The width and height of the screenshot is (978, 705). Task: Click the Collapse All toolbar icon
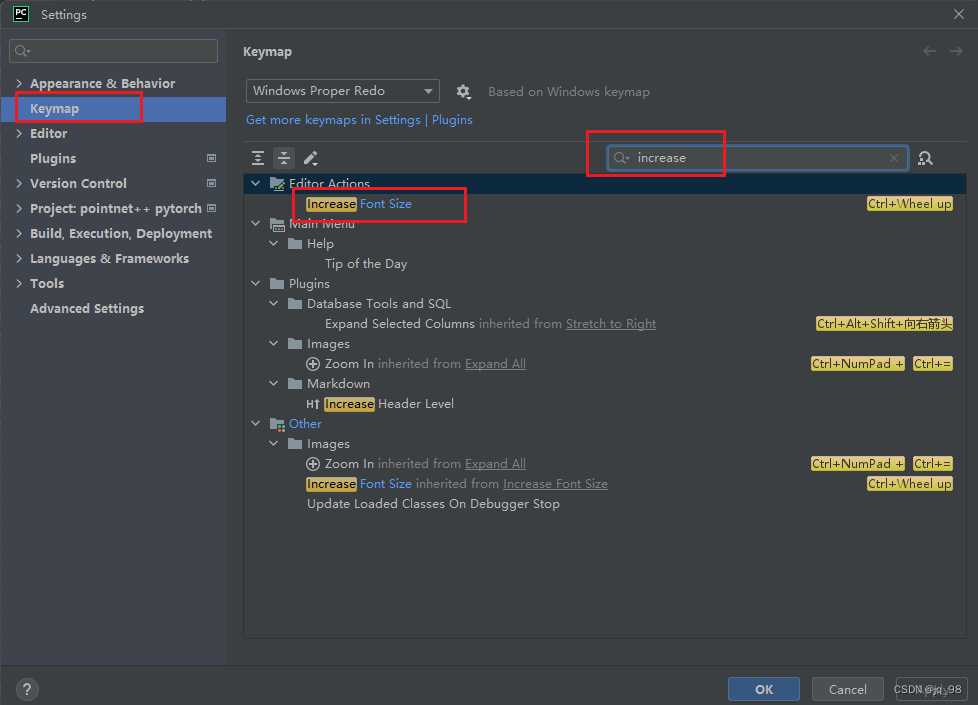tap(284, 158)
